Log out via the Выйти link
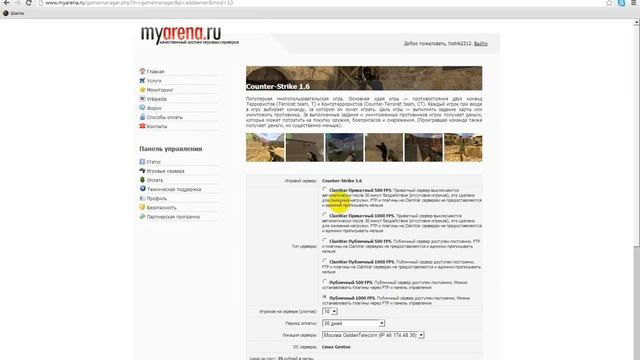 [481, 43]
